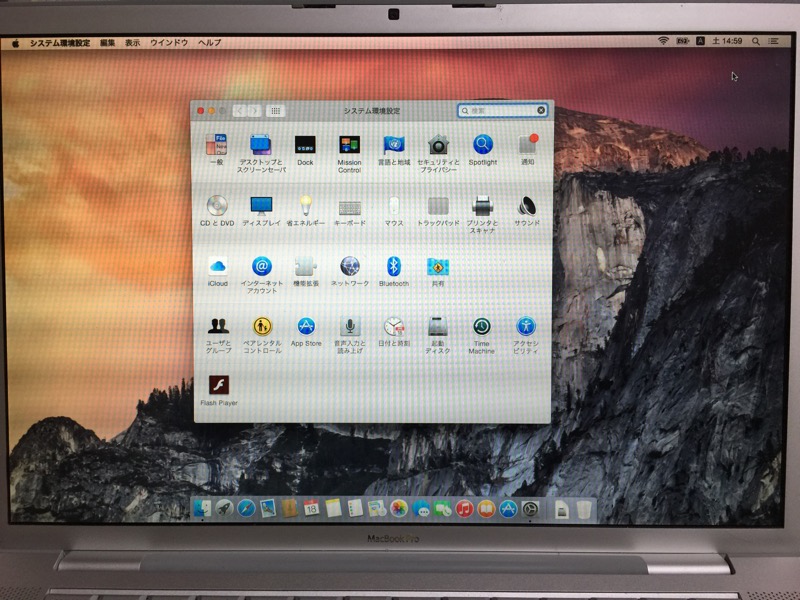Clear the search field with X button
This screenshot has height=600, width=800.
point(541,110)
